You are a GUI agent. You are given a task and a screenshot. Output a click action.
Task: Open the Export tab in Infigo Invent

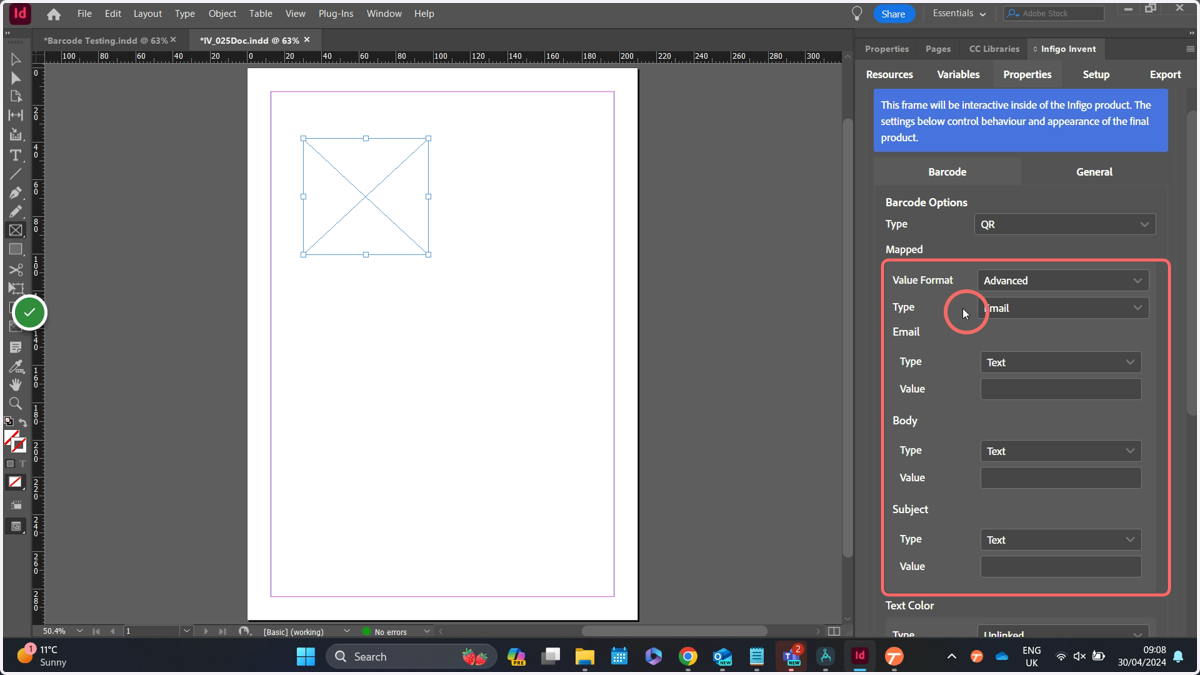click(x=1165, y=75)
